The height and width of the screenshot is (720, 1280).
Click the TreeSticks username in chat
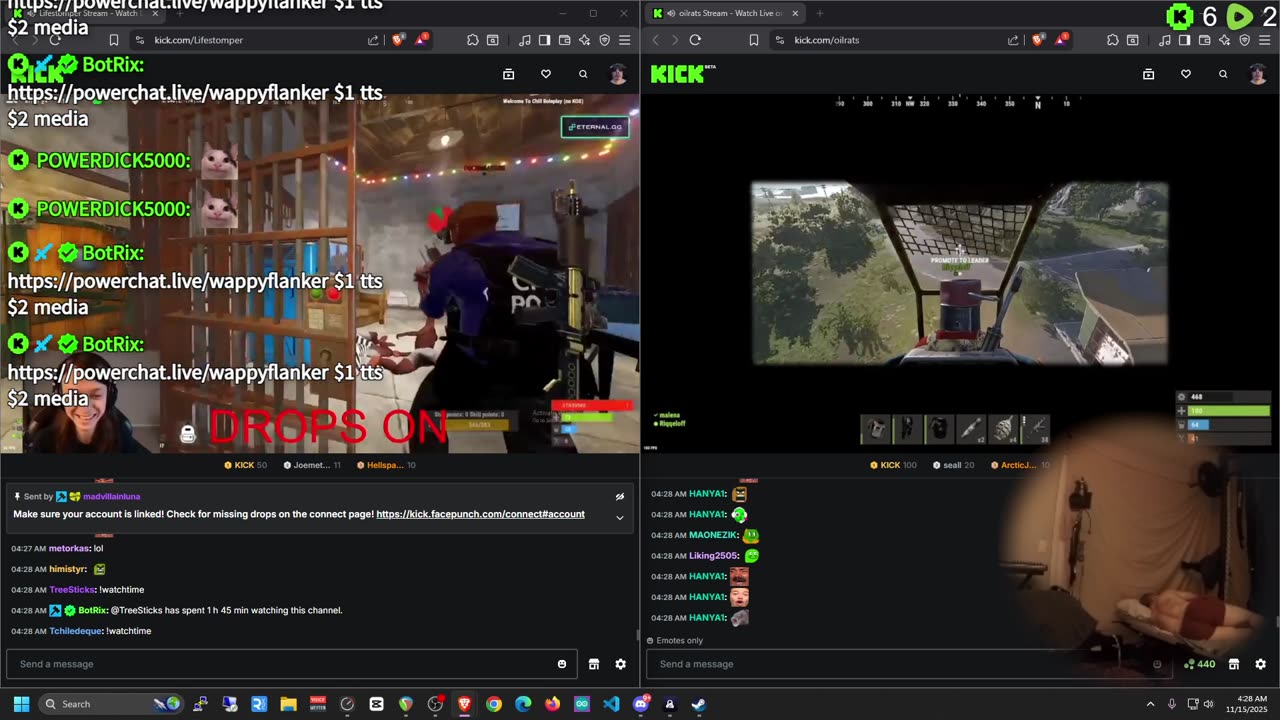pos(71,590)
